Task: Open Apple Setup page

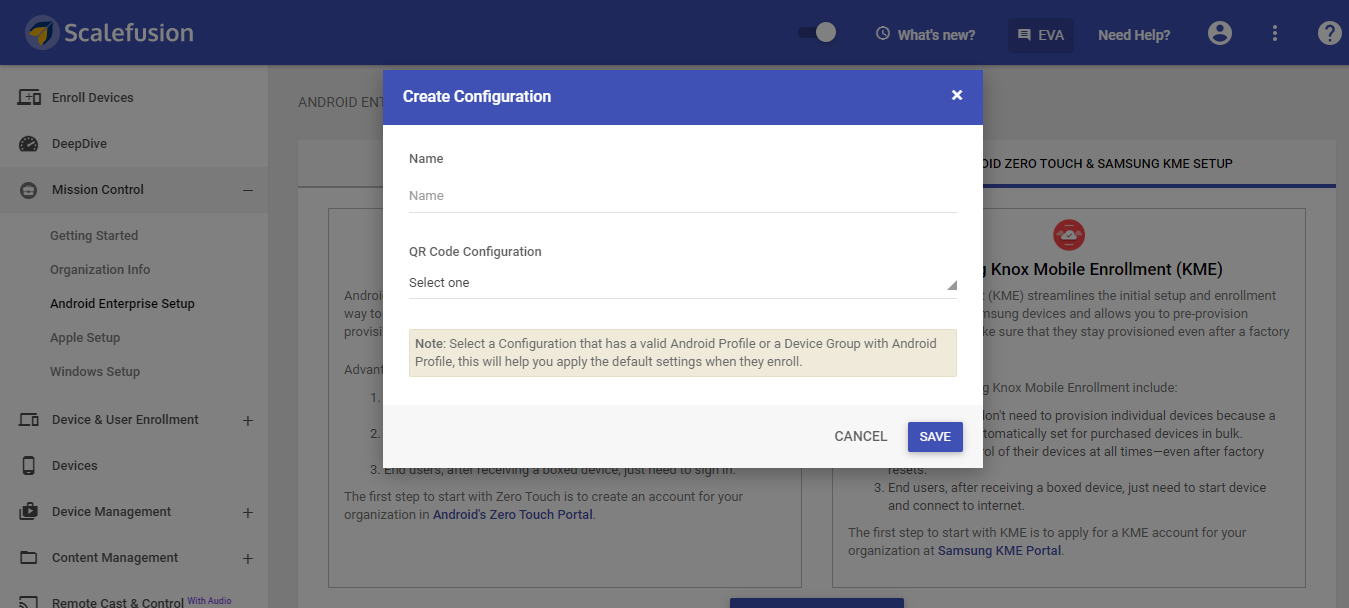Action: (x=85, y=338)
